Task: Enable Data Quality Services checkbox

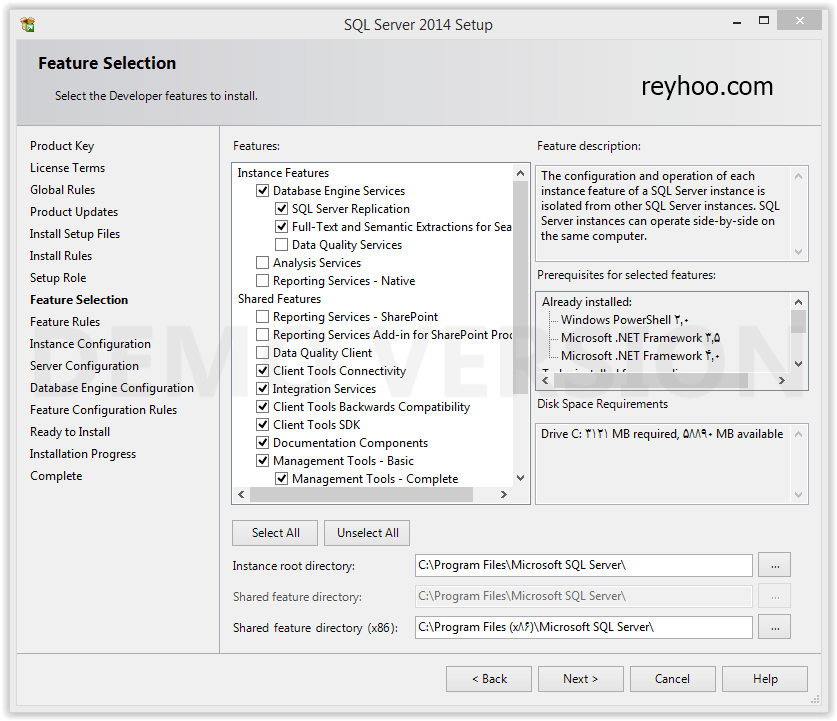Action: [281, 245]
